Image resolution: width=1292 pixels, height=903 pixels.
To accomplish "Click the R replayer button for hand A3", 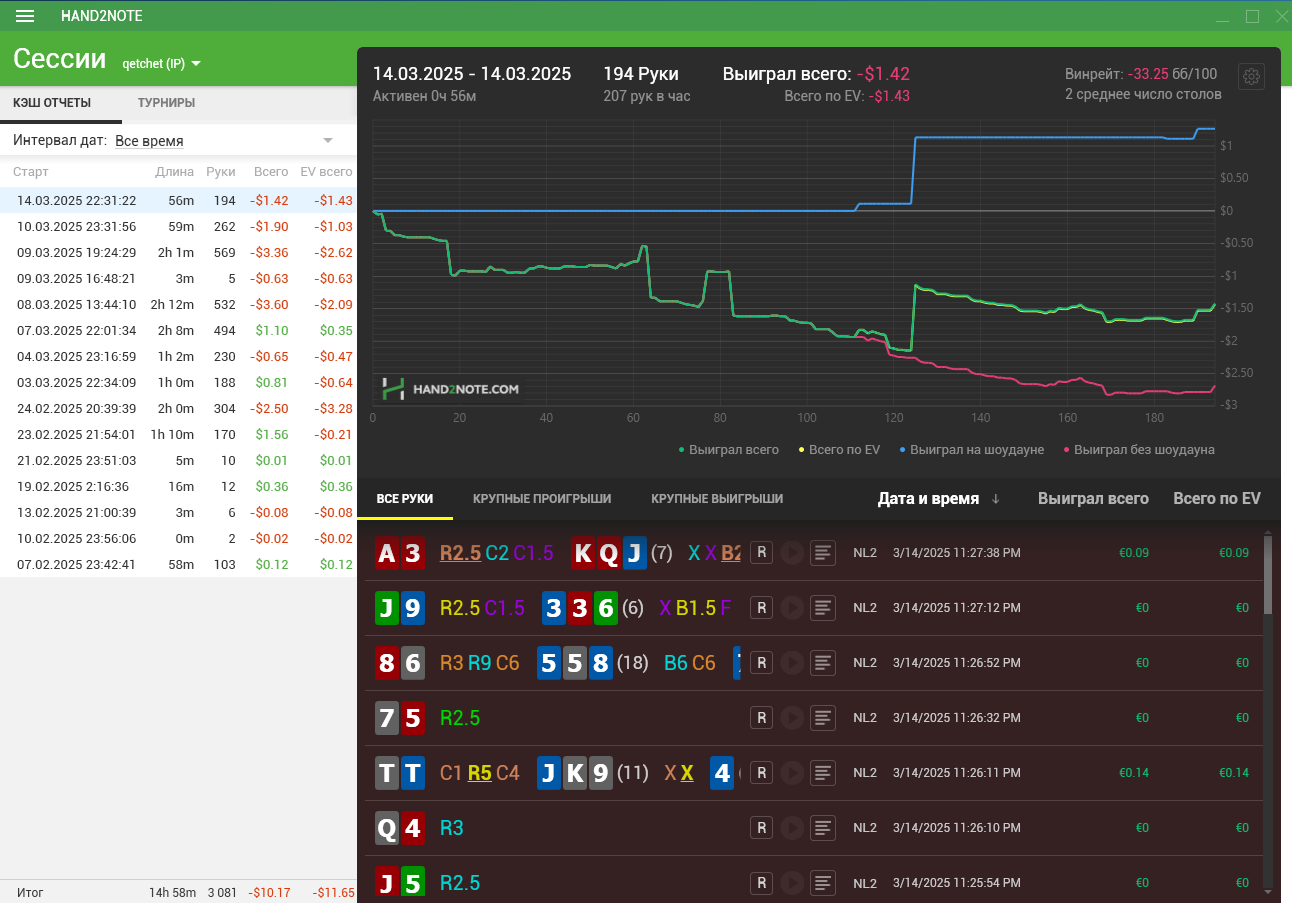I will [x=761, y=553].
